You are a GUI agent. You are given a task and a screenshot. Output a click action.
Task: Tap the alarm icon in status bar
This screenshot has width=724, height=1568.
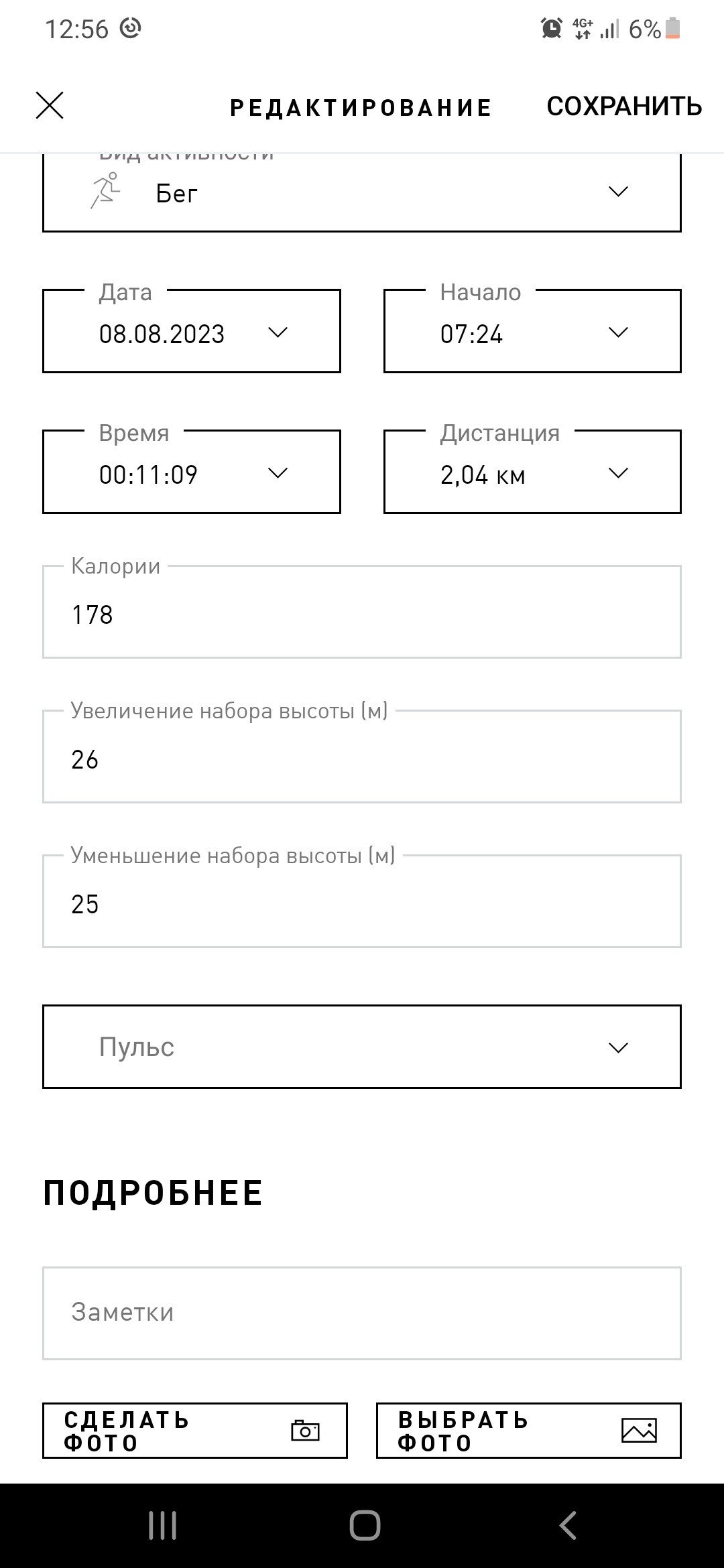(x=551, y=28)
